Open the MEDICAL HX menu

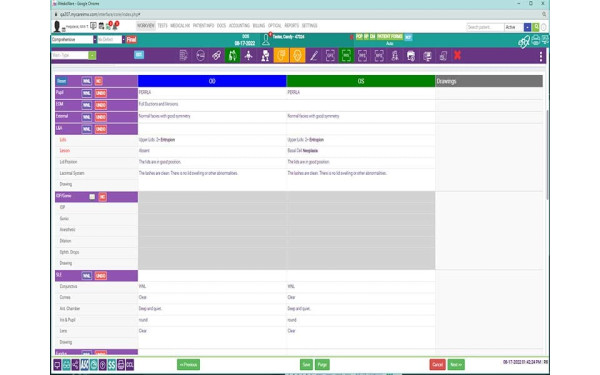pyautogui.click(x=180, y=26)
